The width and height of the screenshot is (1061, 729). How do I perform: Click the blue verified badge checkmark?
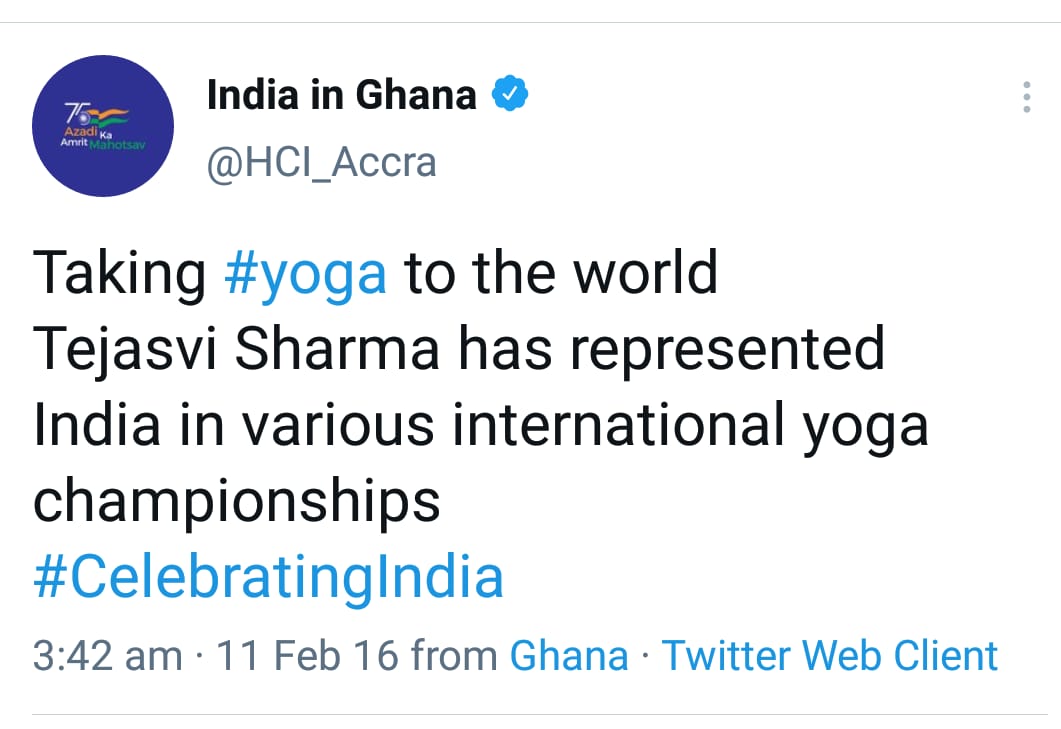[510, 93]
